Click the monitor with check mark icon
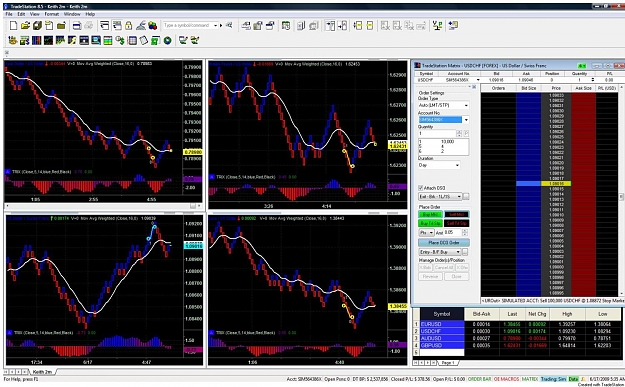The width and height of the screenshot is (625, 387). pos(183,40)
